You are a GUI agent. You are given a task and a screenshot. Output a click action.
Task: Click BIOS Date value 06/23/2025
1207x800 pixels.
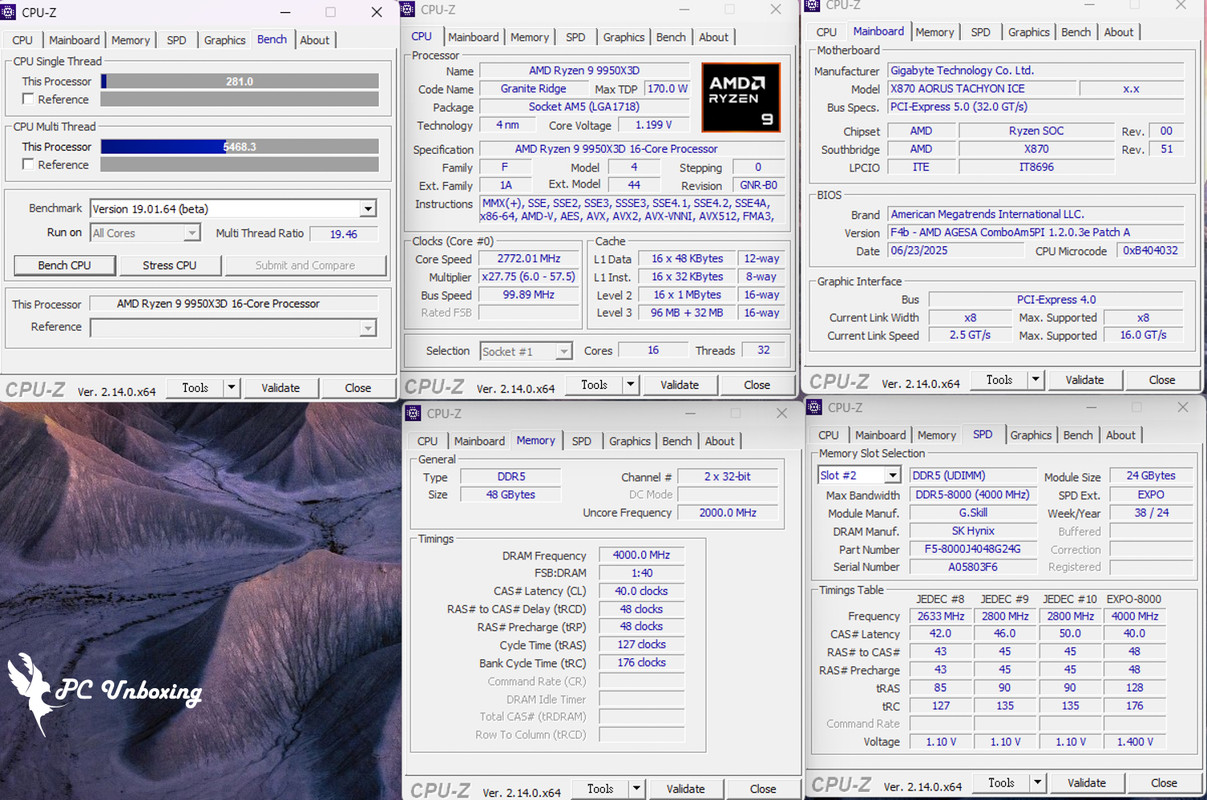tap(956, 251)
